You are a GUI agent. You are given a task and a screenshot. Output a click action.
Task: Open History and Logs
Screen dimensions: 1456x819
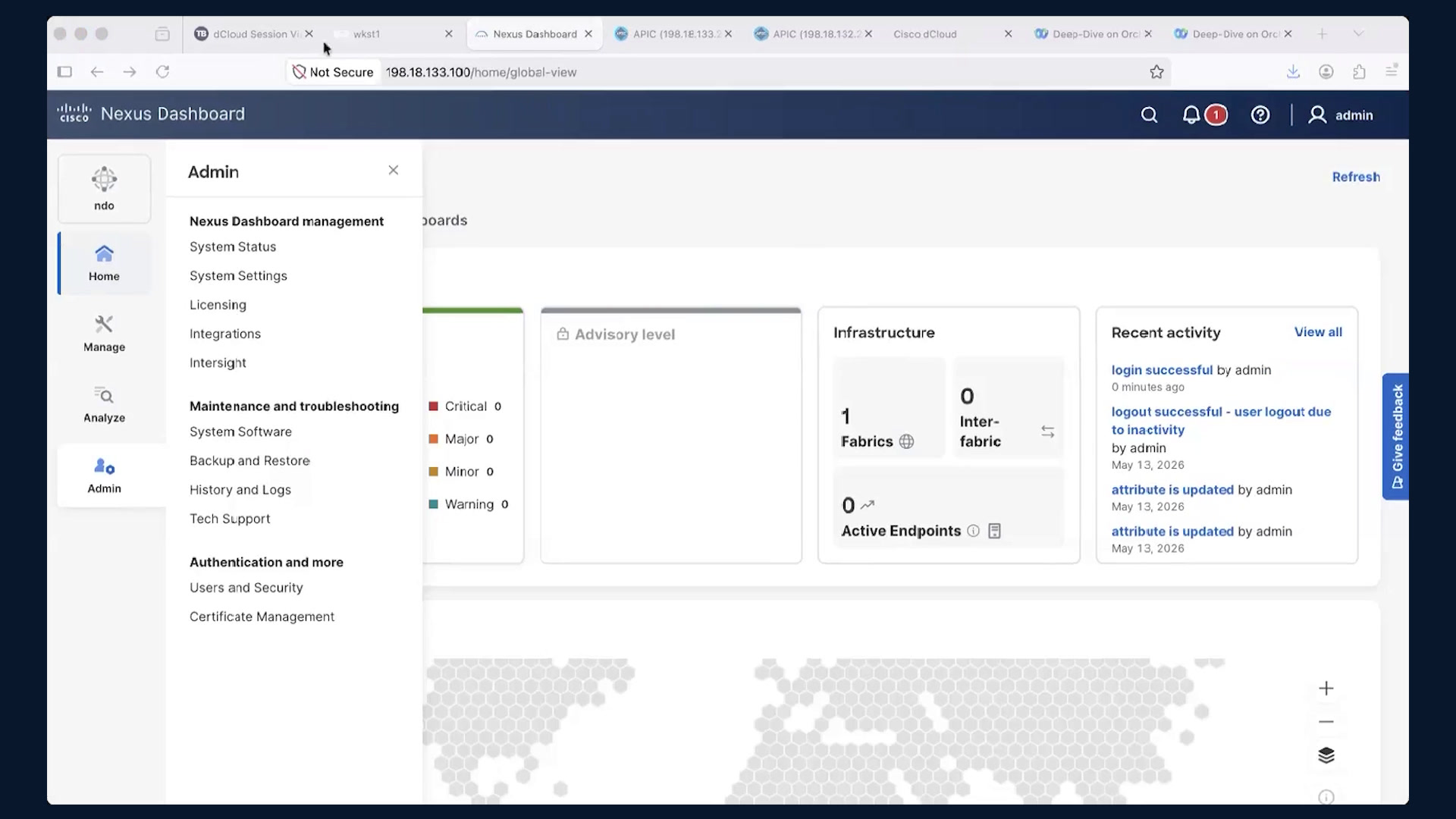pos(240,490)
